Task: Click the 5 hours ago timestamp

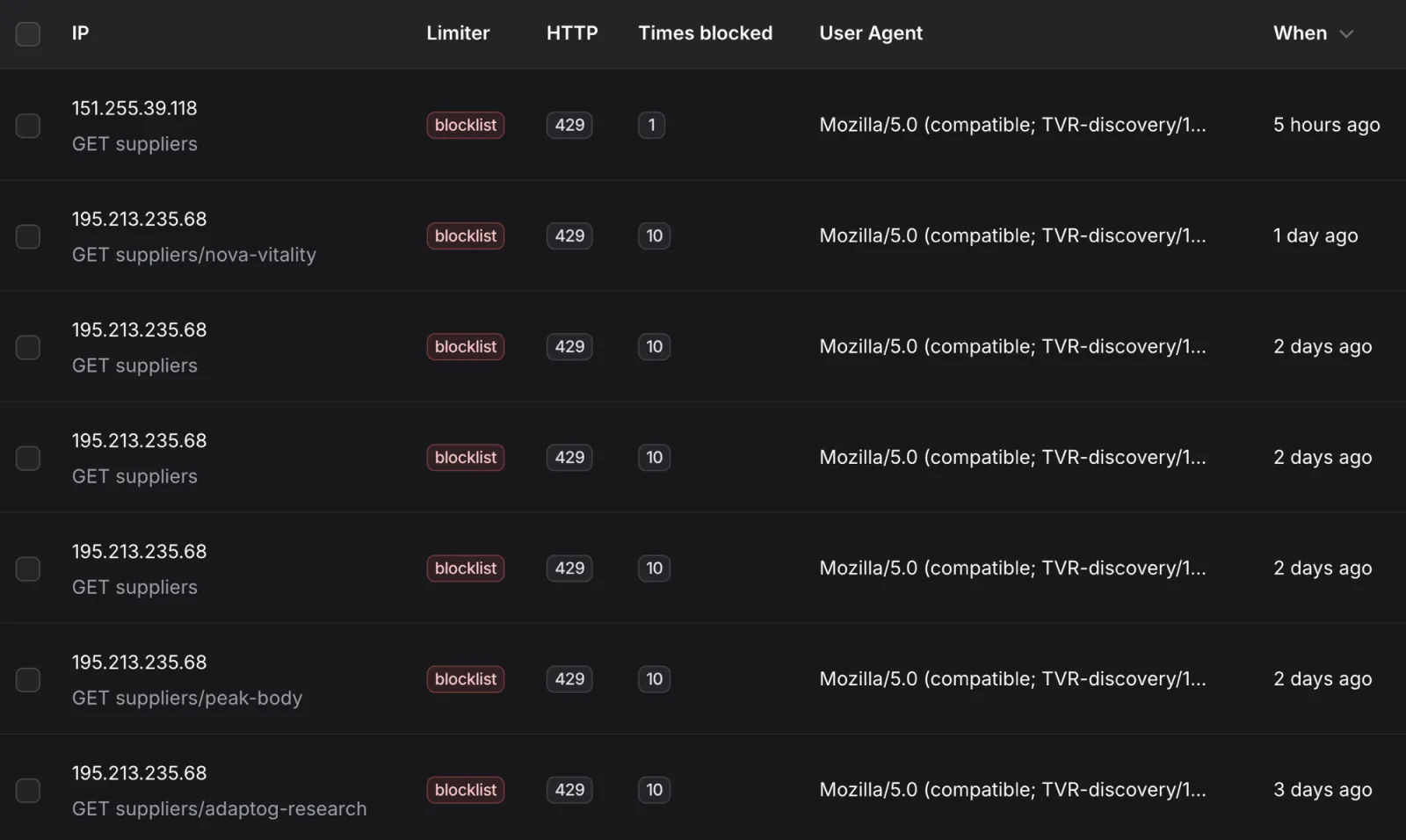Action: [1327, 125]
